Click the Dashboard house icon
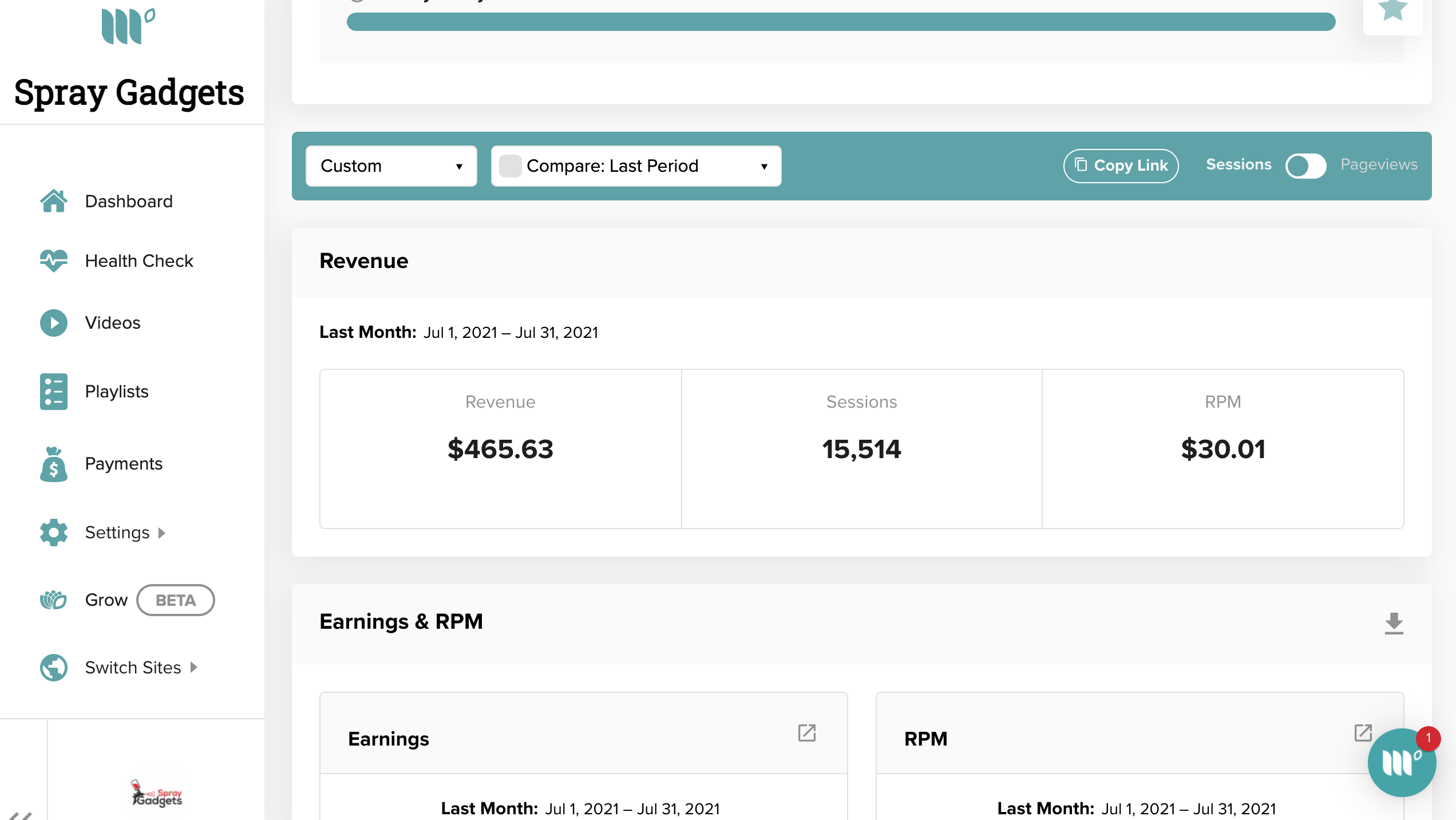The width and height of the screenshot is (1456, 820). click(x=54, y=201)
